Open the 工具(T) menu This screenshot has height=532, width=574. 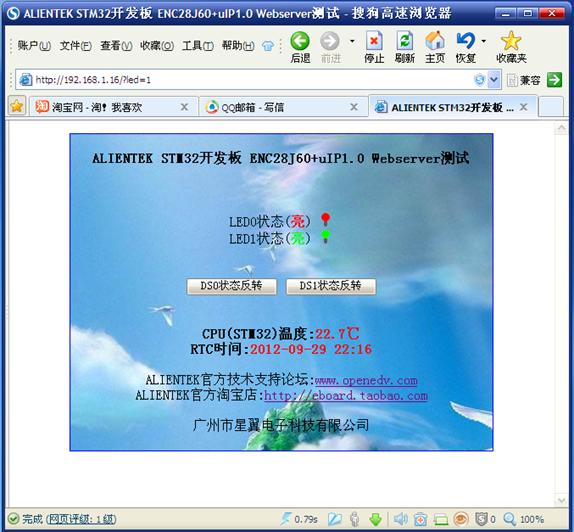click(198, 46)
